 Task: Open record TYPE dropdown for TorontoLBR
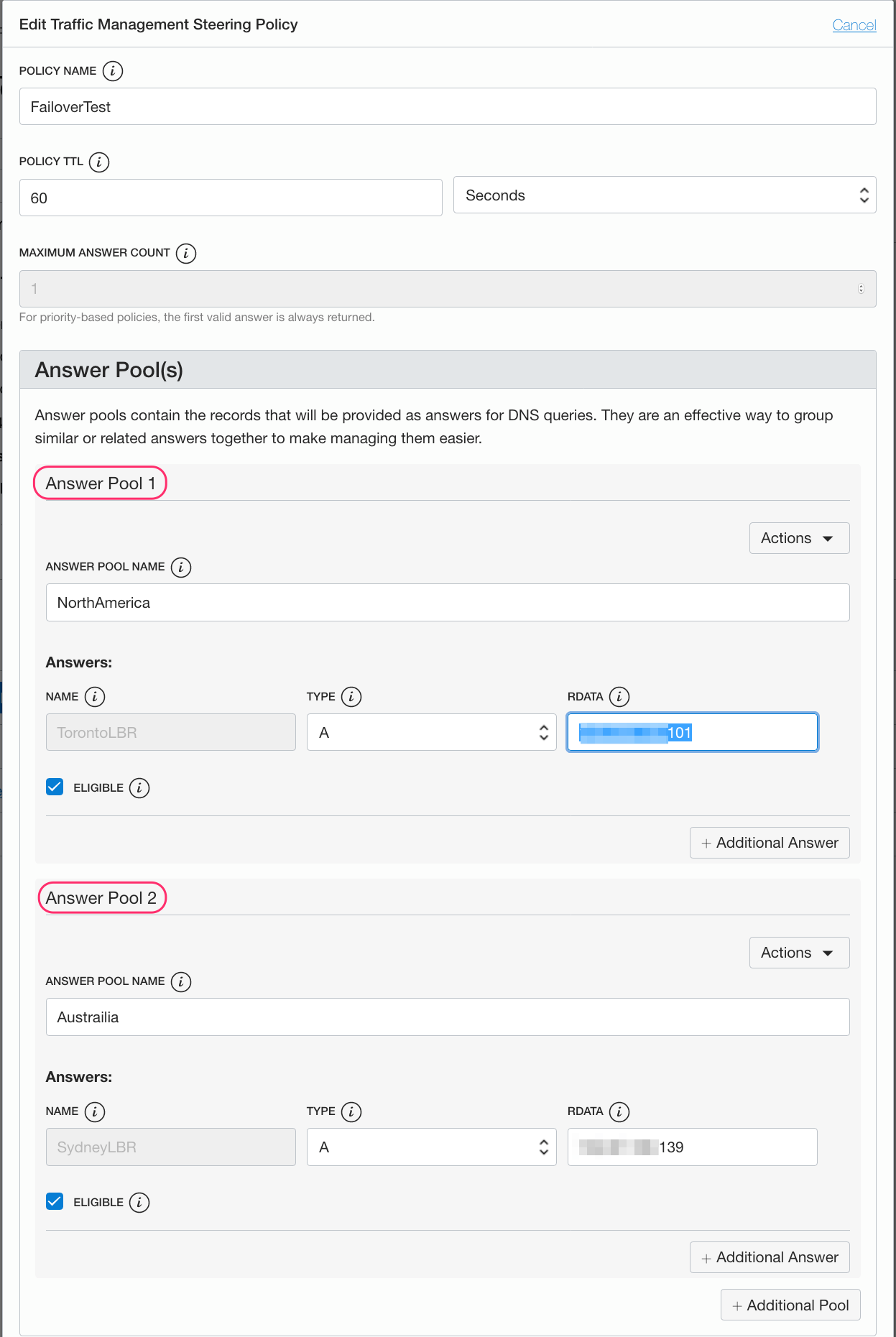(431, 733)
